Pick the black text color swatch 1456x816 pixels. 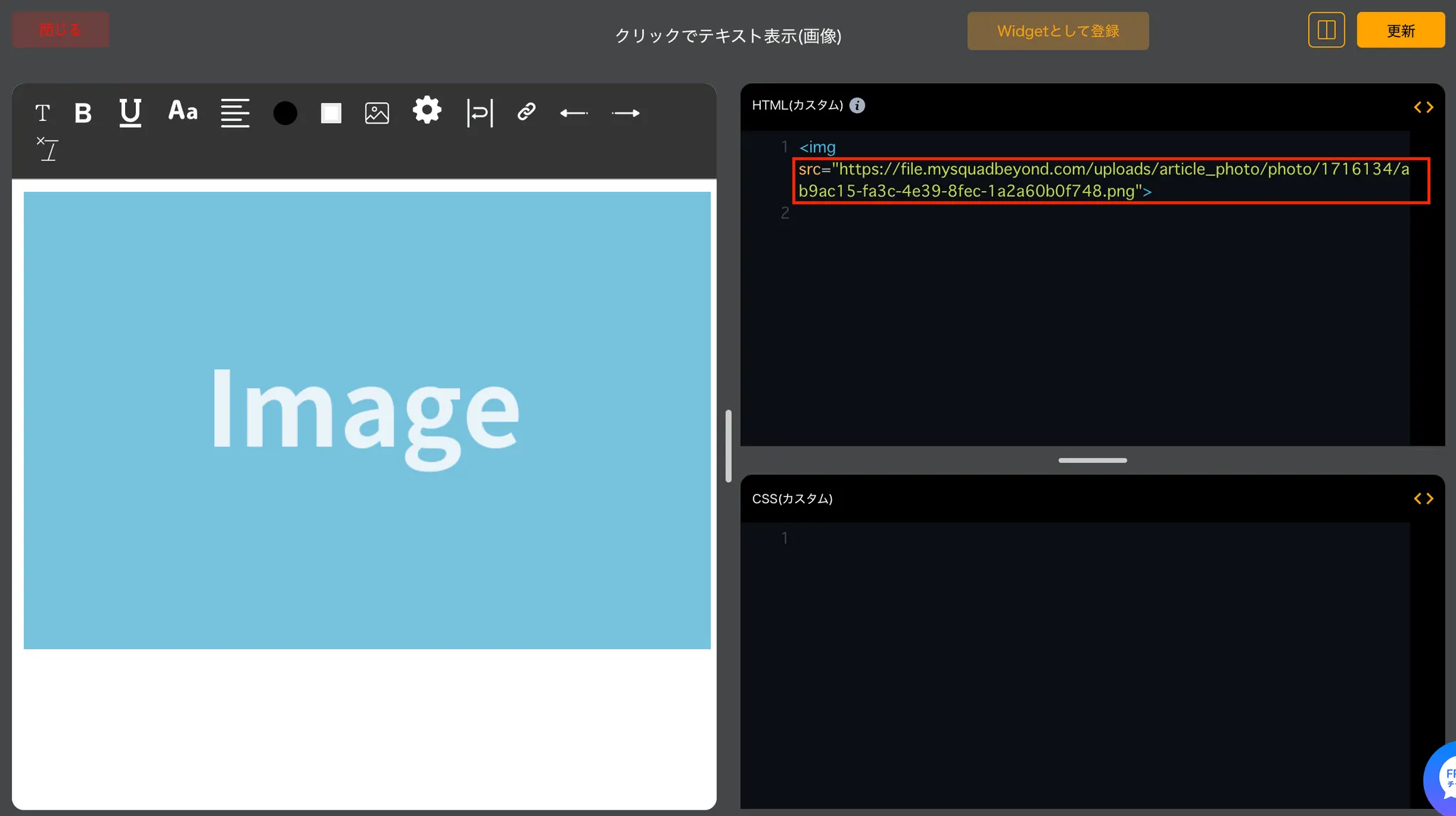point(285,112)
